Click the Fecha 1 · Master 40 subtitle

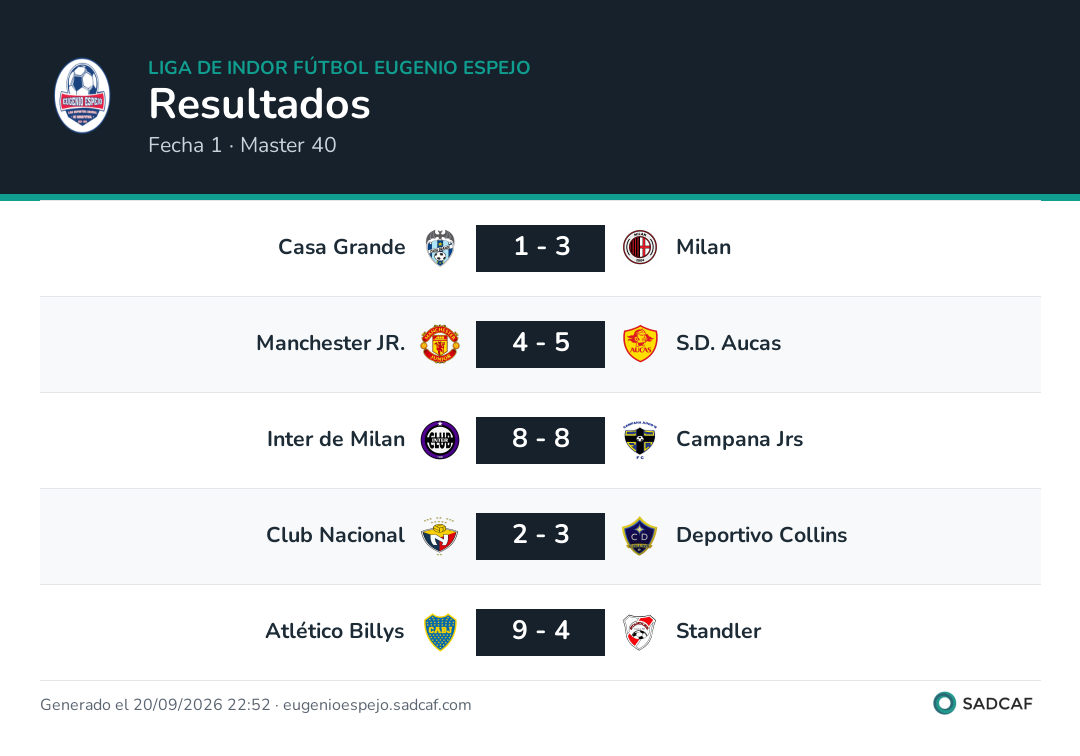(x=242, y=145)
